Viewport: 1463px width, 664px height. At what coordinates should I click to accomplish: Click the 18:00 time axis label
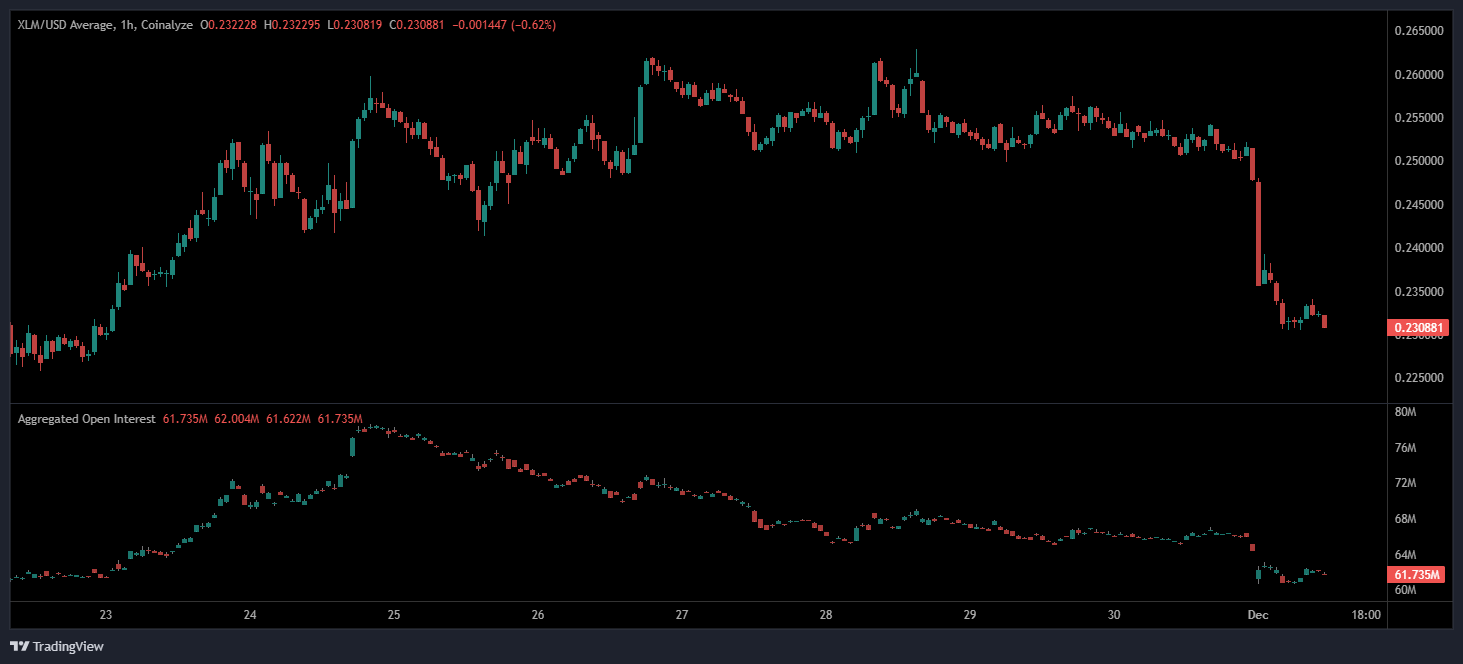pyautogui.click(x=1365, y=614)
